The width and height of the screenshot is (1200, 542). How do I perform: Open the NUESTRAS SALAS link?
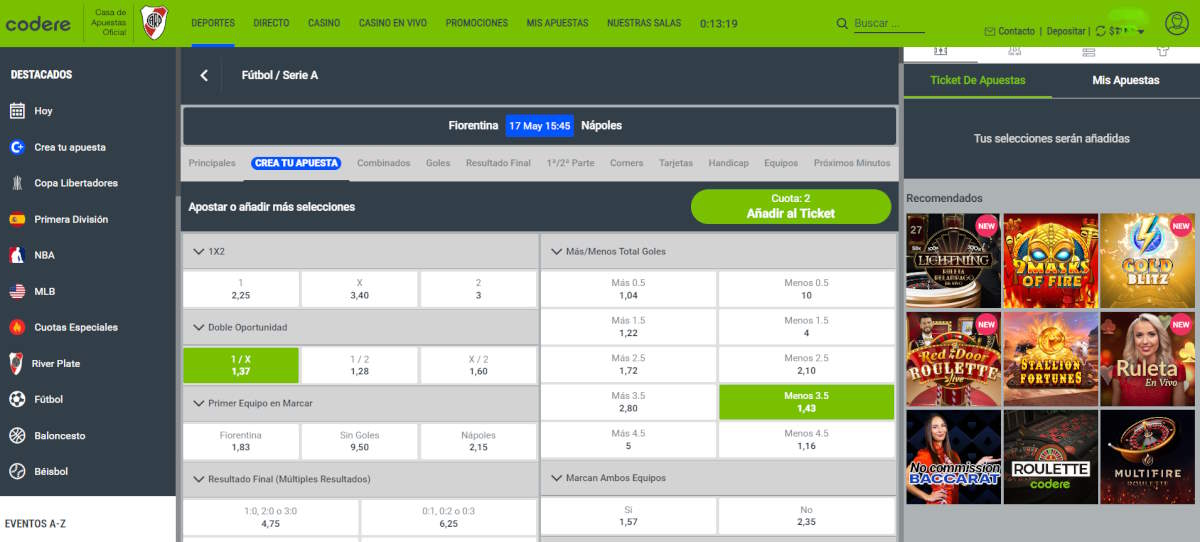point(644,23)
